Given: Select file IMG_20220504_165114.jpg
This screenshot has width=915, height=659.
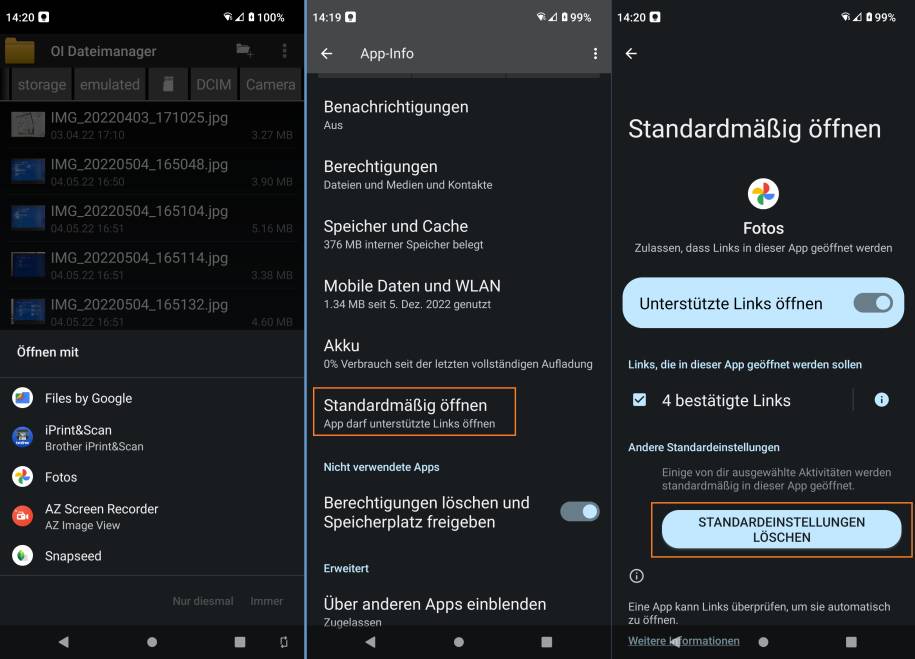Looking at the screenshot, I should pyautogui.click(x=152, y=265).
